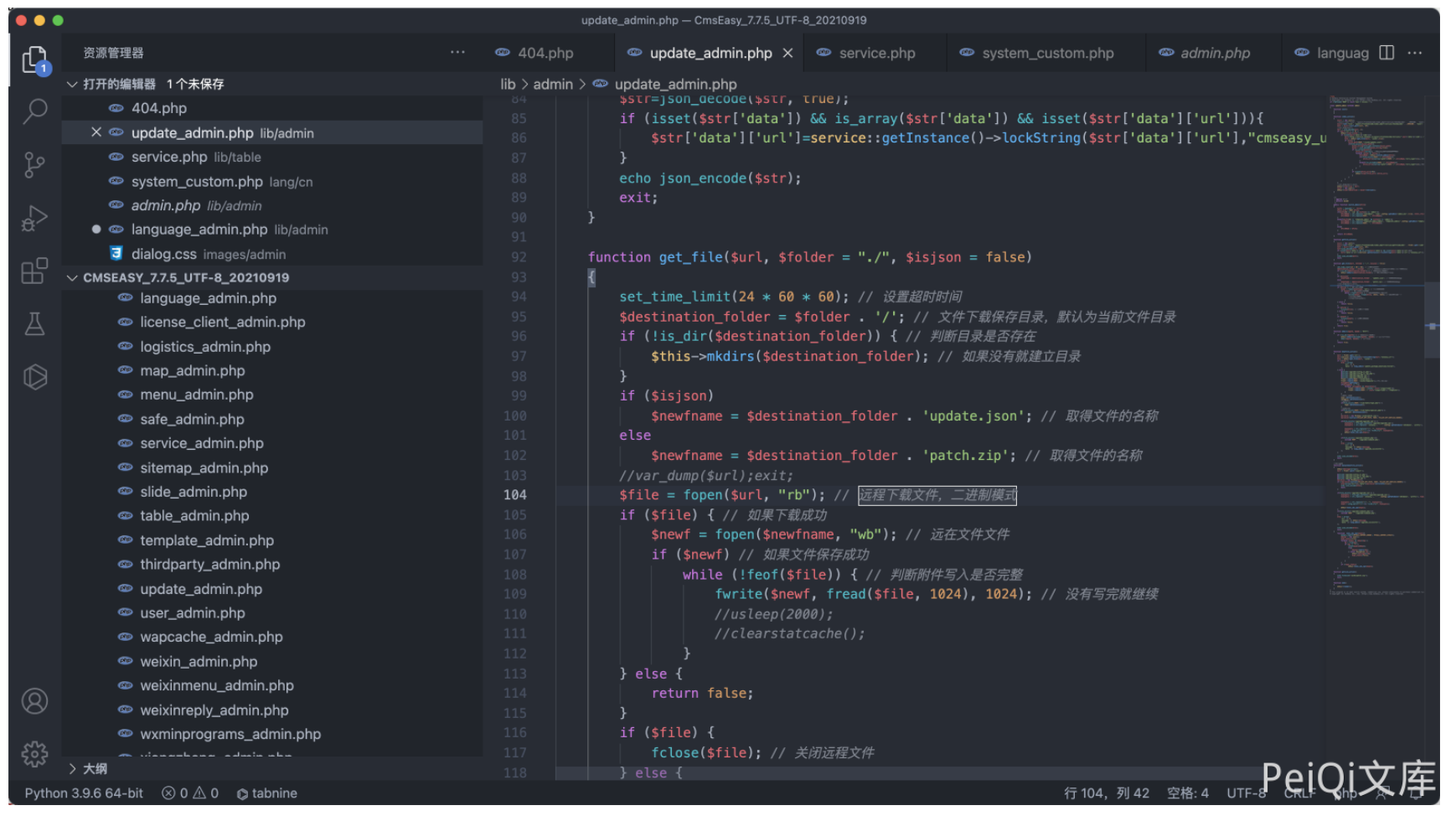Open the Explorer view in activity bar

click(34, 59)
